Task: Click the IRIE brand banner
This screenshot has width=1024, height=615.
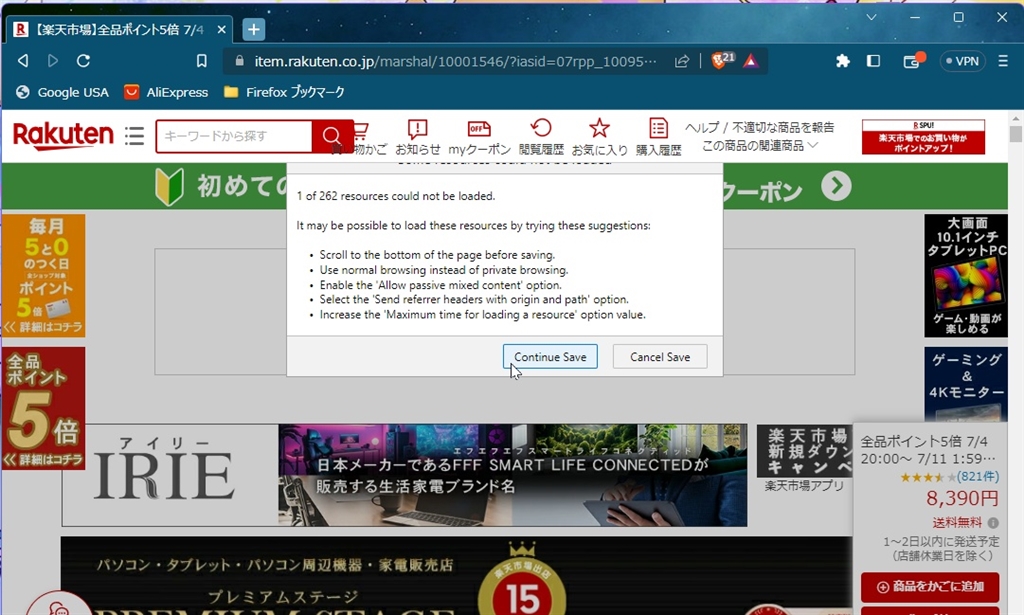Action: 404,475
